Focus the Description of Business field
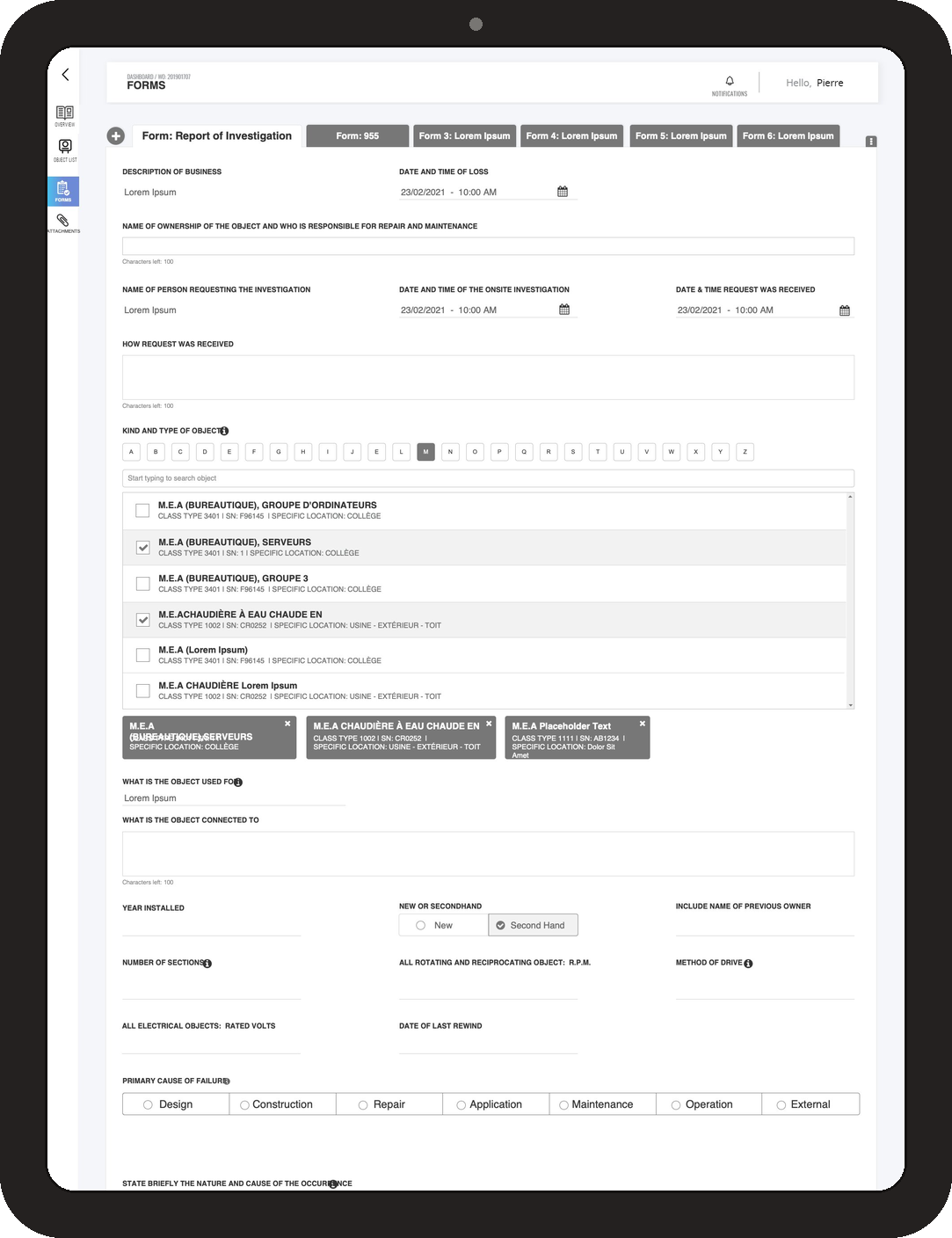Screen dimensions: 952x1238 [211, 193]
